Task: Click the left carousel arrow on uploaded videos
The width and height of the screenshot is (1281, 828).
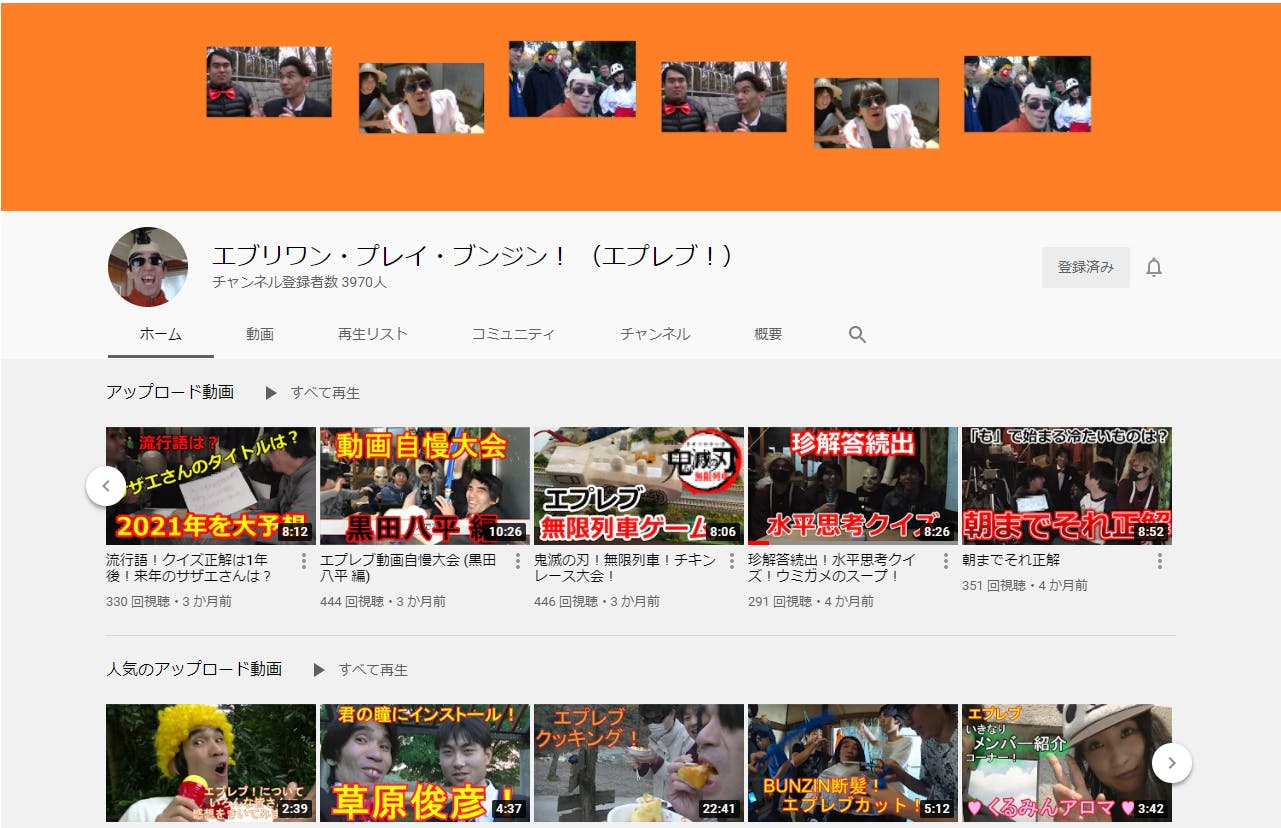Action: 106,486
